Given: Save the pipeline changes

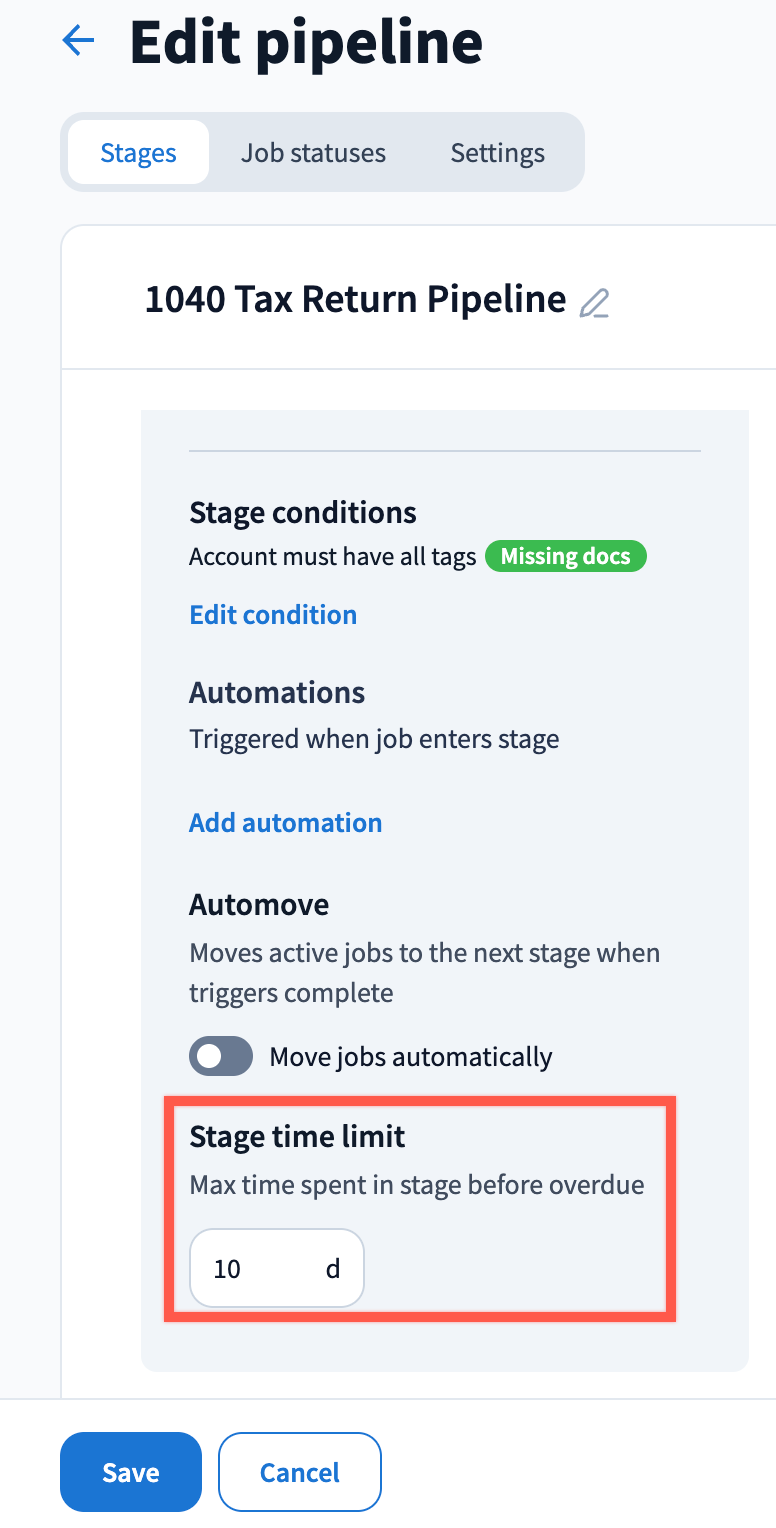Looking at the screenshot, I should 131,1472.
